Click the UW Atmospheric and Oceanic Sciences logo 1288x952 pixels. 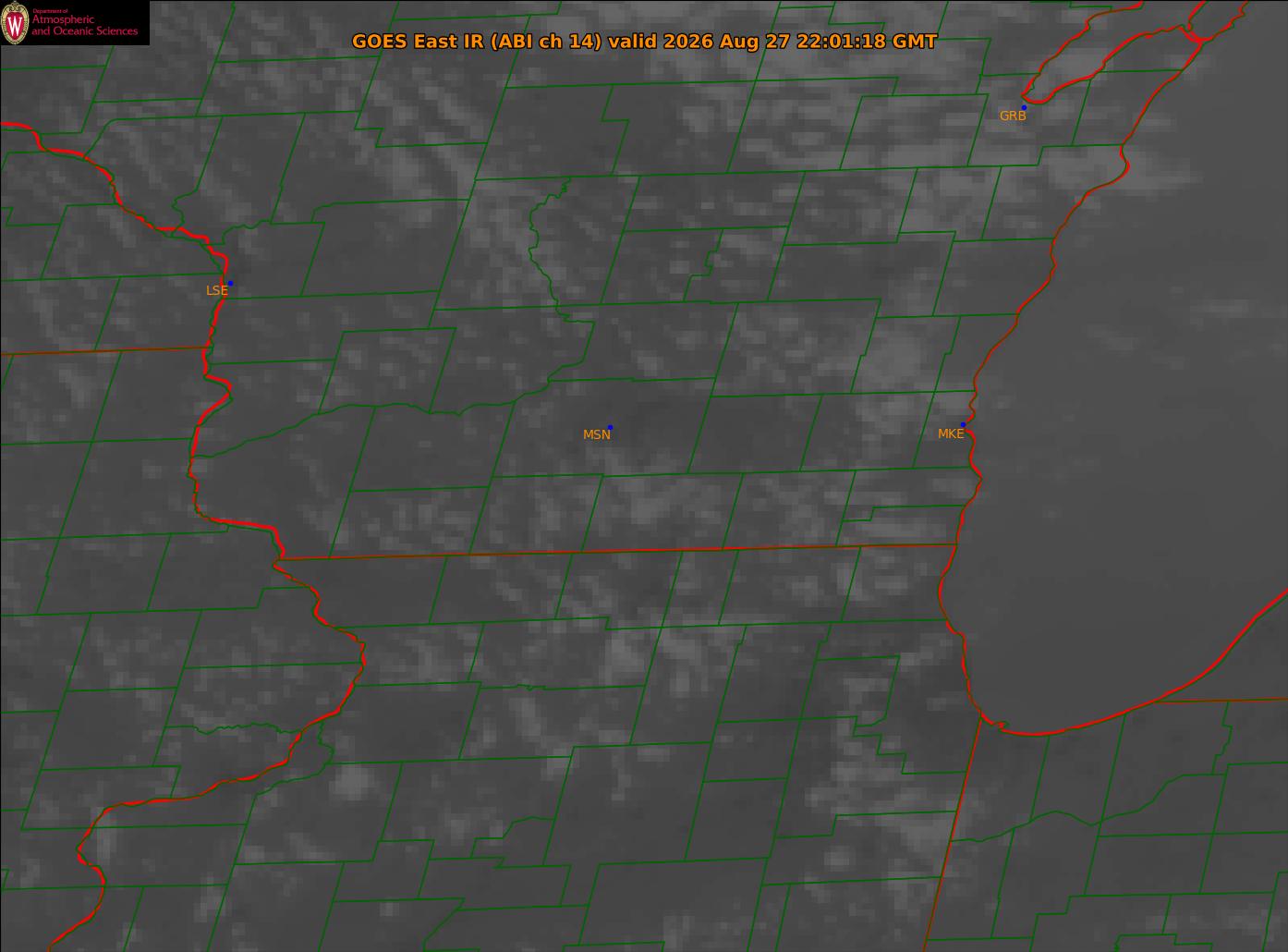tap(74, 22)
